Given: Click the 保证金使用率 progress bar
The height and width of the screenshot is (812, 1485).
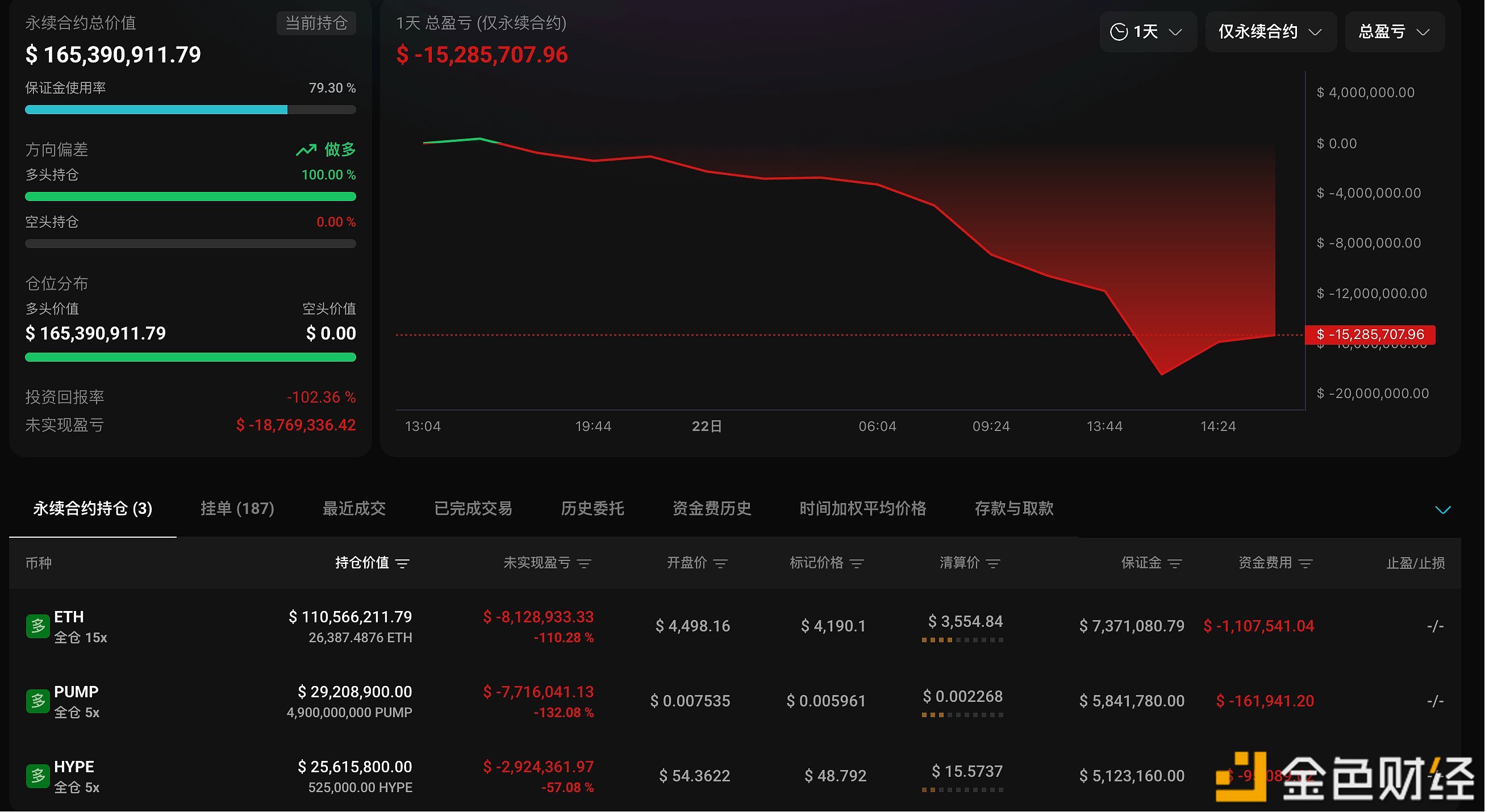Looking at the screenshot, I should 190,110.
